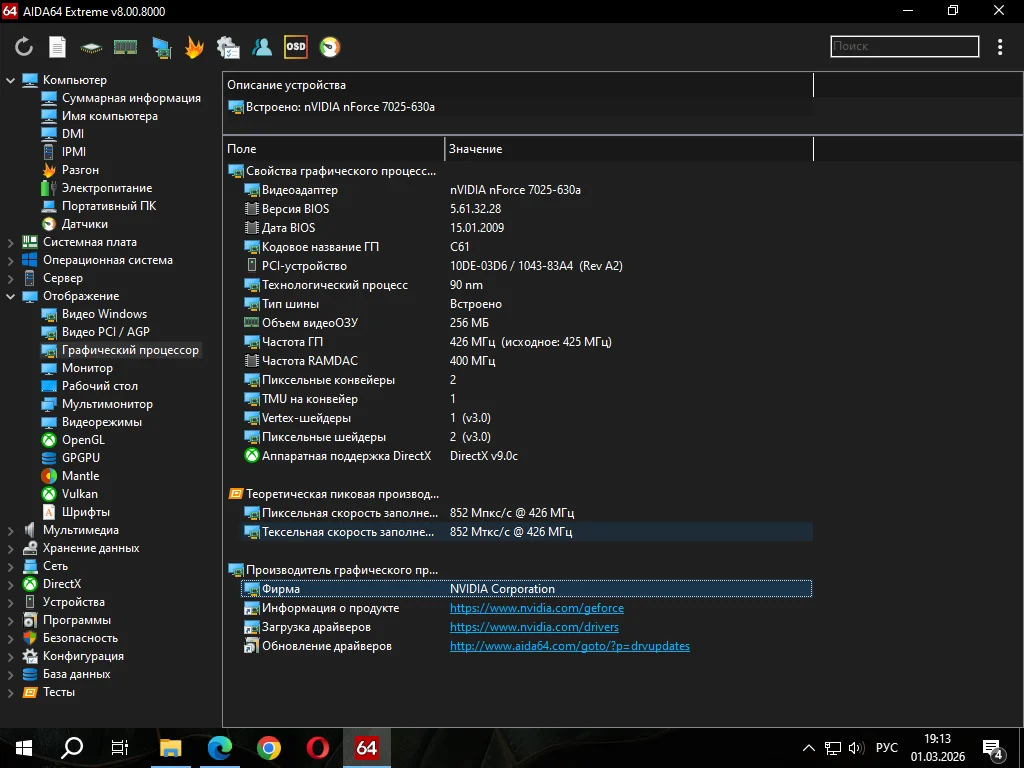This screenshot has width=1024, height=768.
Task: Launch the flame stability test icon
Action: click(x=194, y=47)
